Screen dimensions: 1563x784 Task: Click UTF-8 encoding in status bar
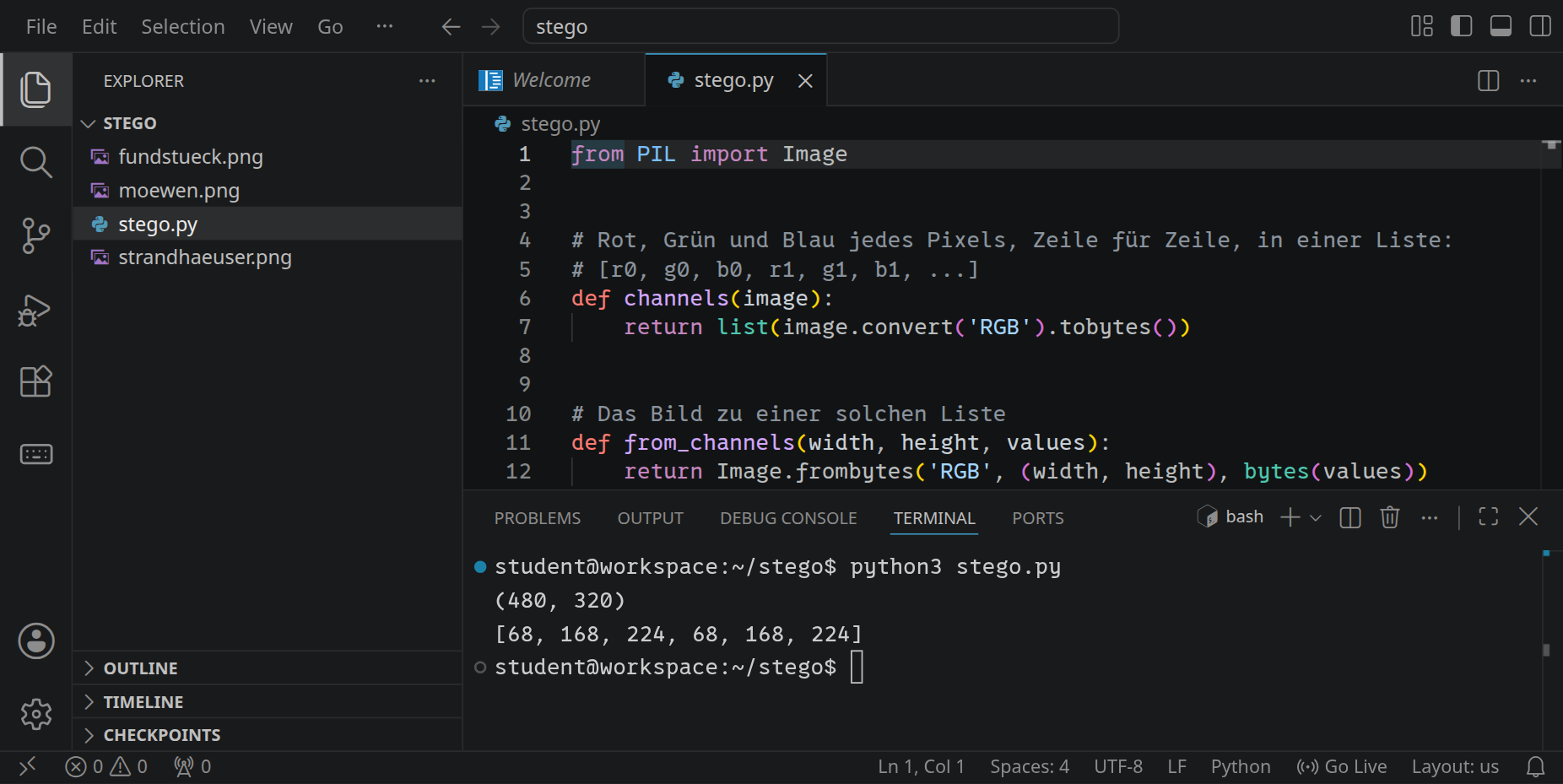click(1118, 766)
